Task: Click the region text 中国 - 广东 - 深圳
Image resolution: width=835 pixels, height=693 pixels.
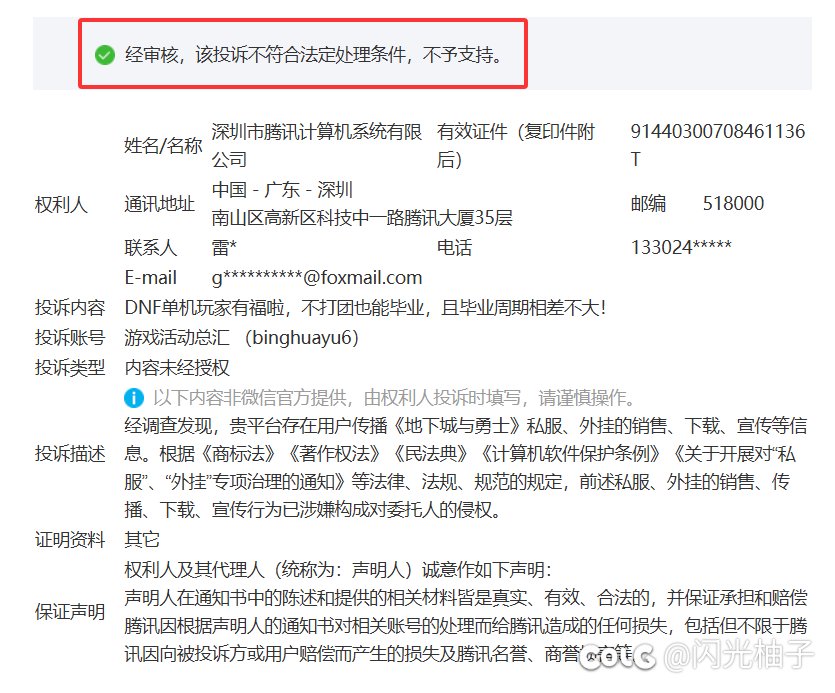Action: pyautogui.click(x=282, y=190)
